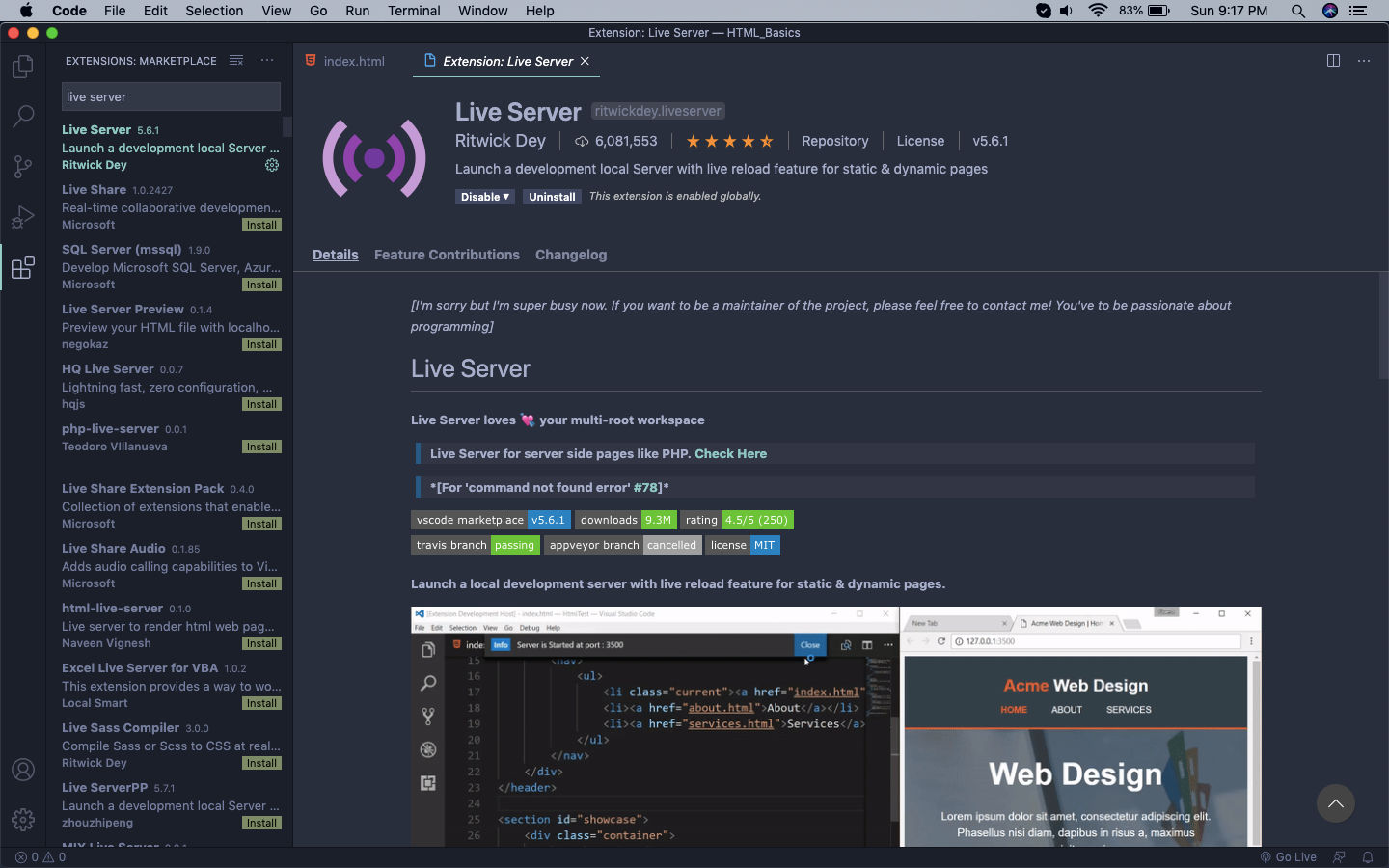This screenshot has height=868, width=1389.
Task: Open the Live Server manage gear icon
Action: pos(272,165)
